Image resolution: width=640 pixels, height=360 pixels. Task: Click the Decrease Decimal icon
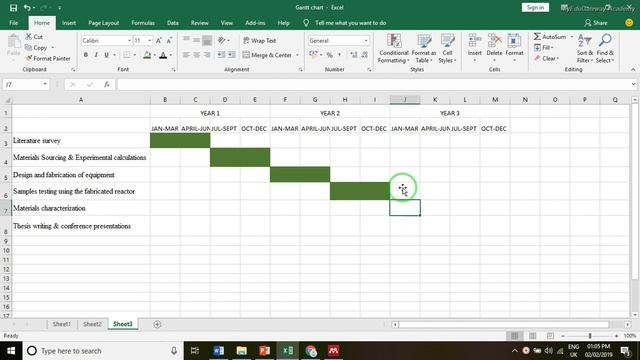pyautogui.click(x=364, y=55)
